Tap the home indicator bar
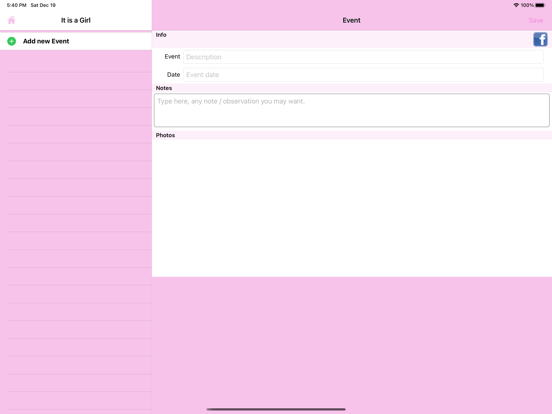Screen dimensions: 552x414 [x=276, y=409]
